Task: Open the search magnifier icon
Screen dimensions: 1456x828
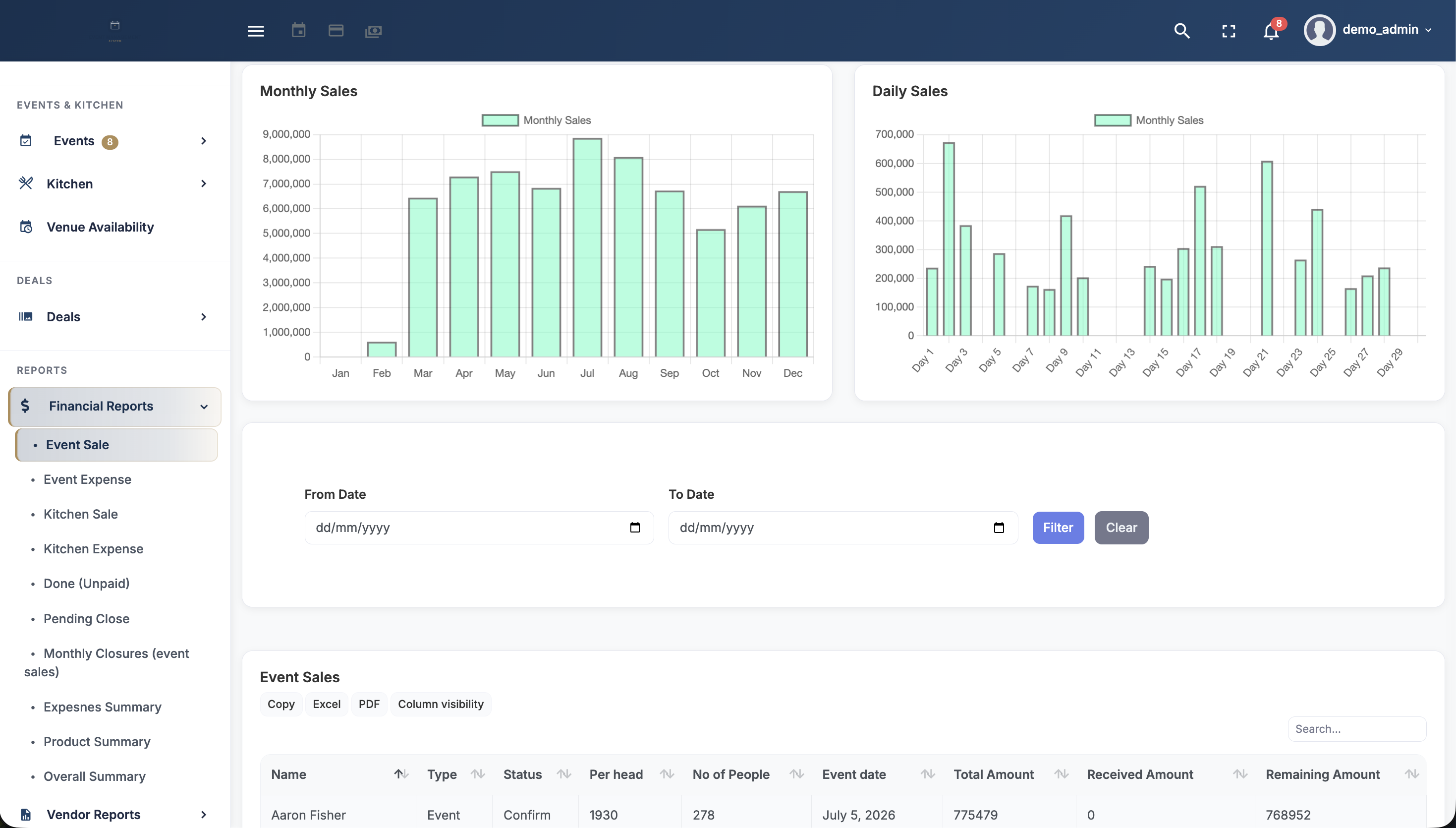Action: pyautogui.click(x=1182, y=31)
